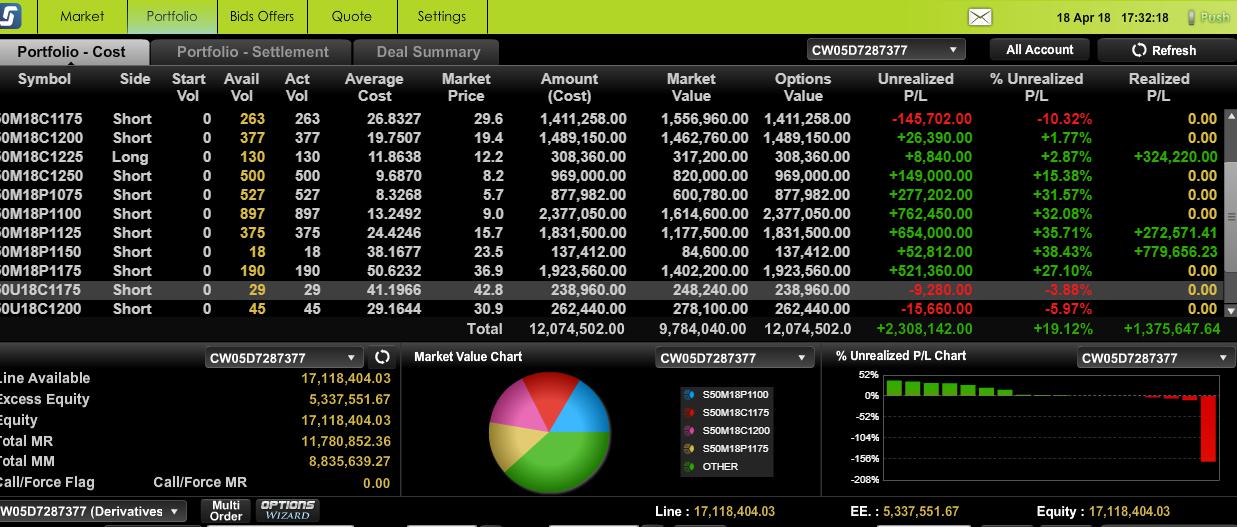Click the refresh icon beside account dropdown
Screen dimensions: 1237x527
[382, 357]
